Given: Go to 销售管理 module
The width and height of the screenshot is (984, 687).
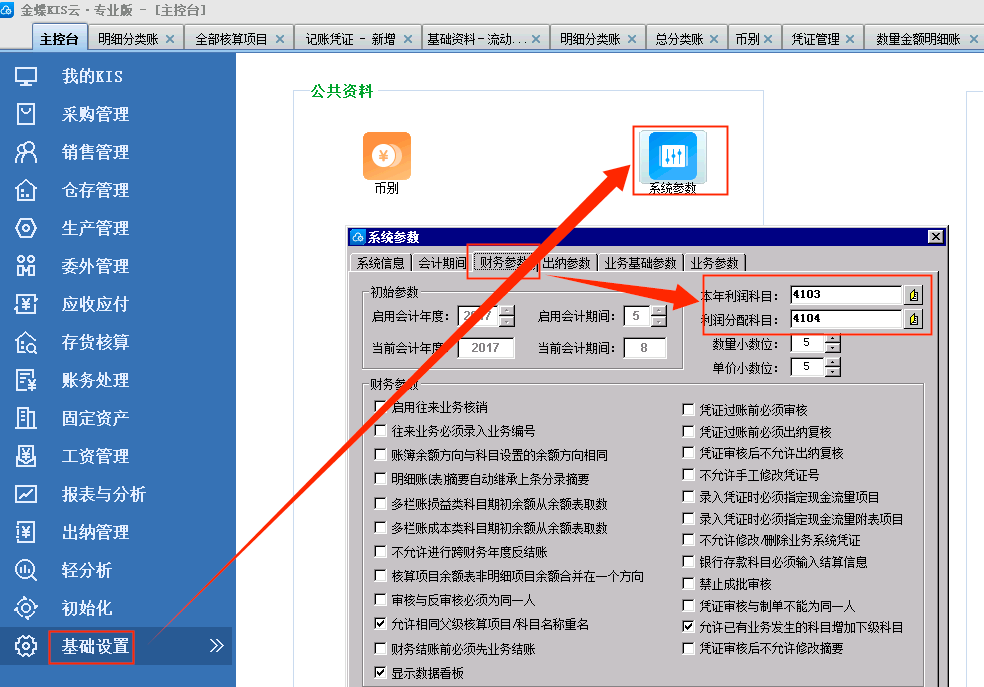Looking at the screenshot, I should point(95,152).
